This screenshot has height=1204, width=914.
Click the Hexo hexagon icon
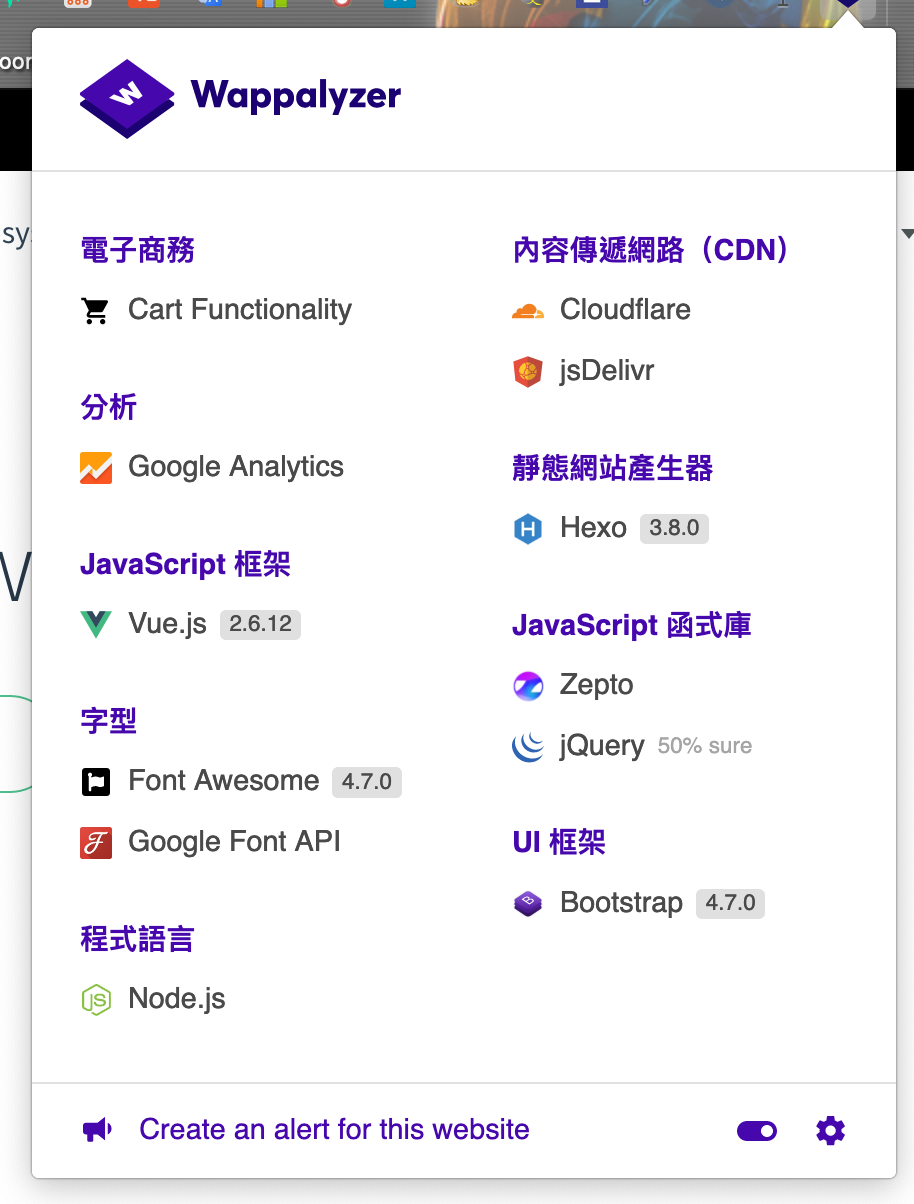pos(528,528)
